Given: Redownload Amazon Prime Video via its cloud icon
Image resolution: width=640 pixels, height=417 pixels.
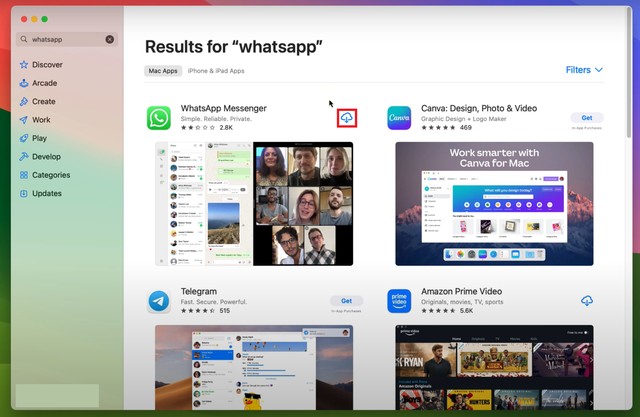Looking at the screenshot, I should click(587, 301).
